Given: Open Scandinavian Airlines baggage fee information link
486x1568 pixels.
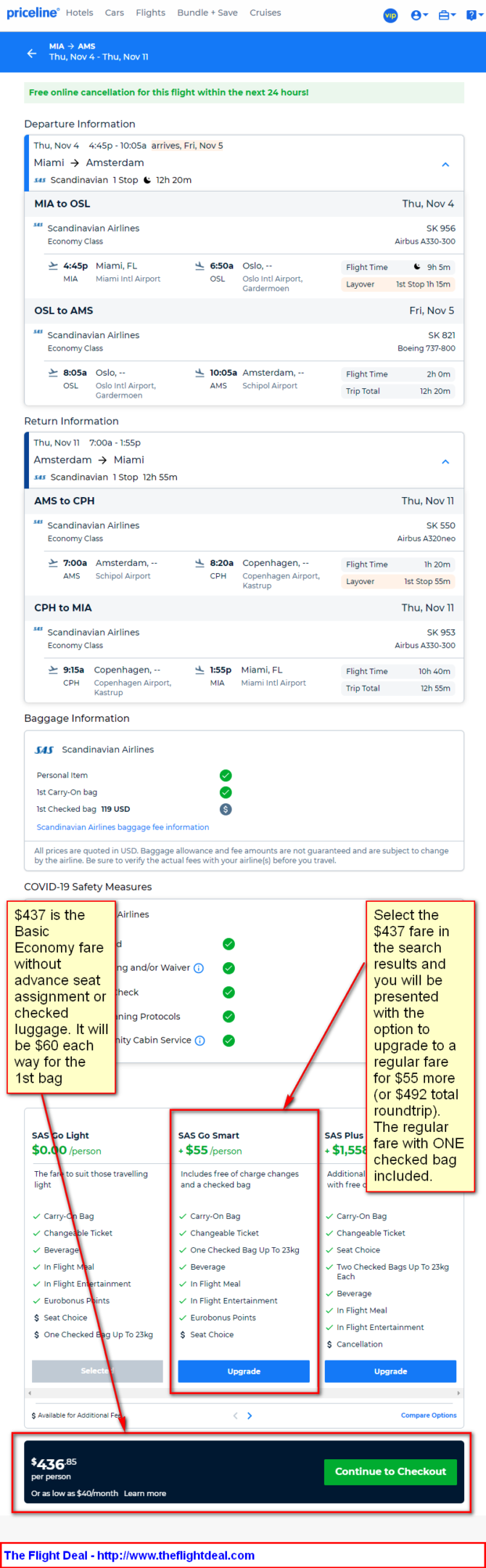Looking at the screenshot, I should pyautogui.click(x=123, y=827).
